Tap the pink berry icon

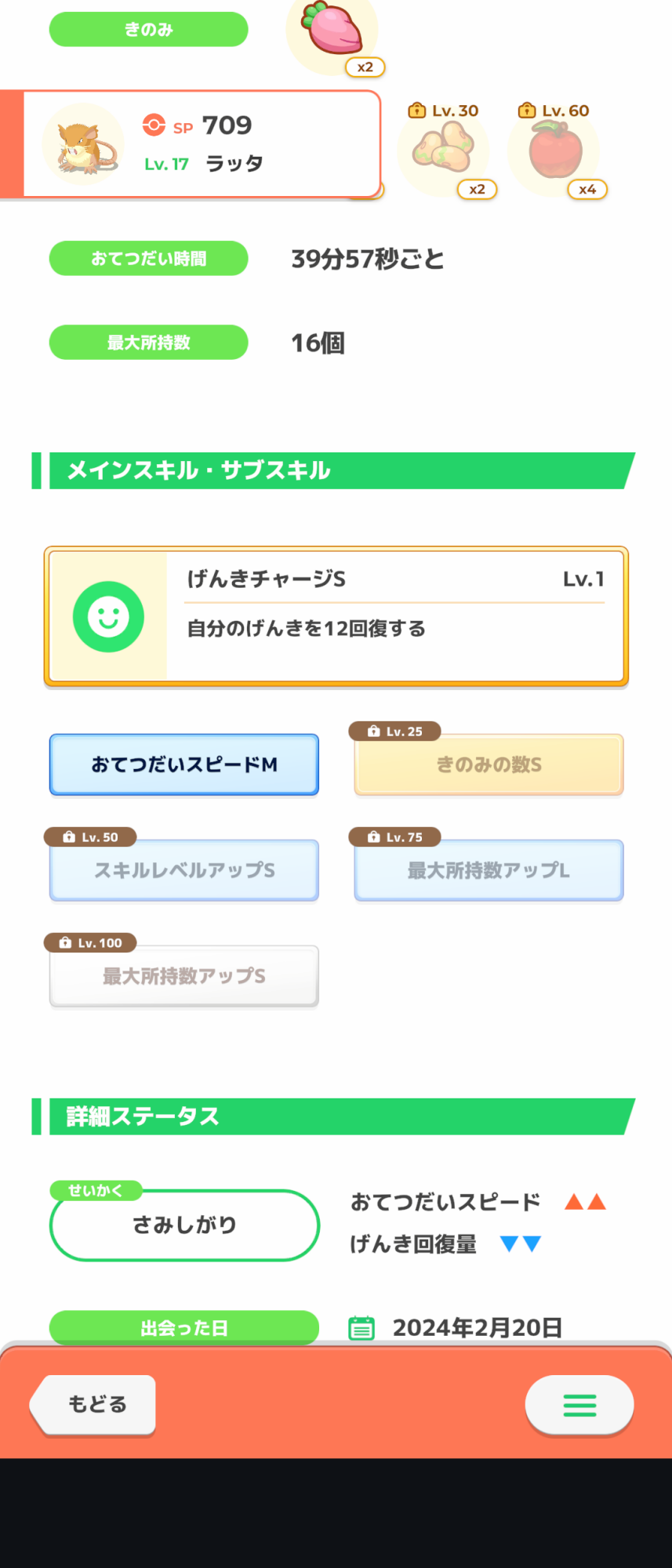click(x=335, y=31)
